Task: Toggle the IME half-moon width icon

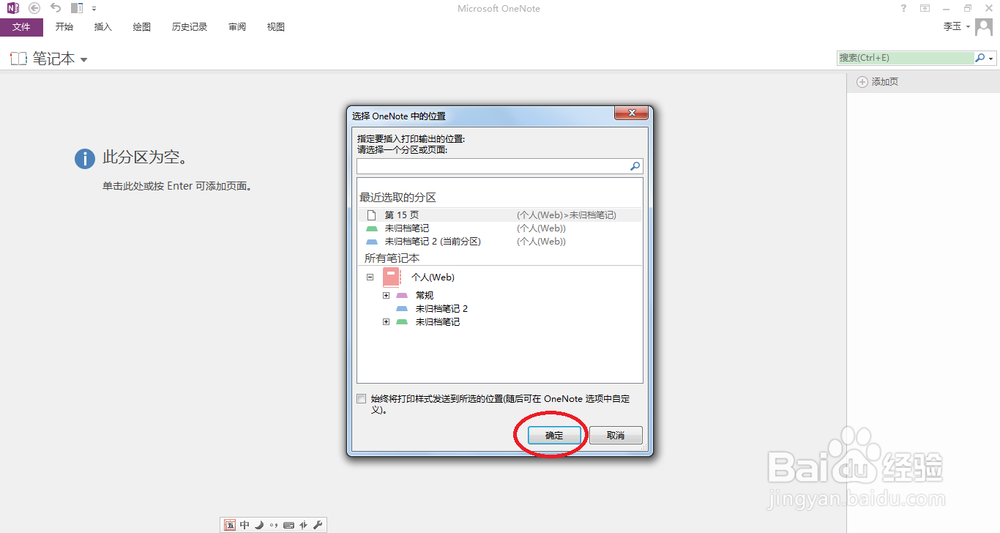Action: click(x=259, y=525)
